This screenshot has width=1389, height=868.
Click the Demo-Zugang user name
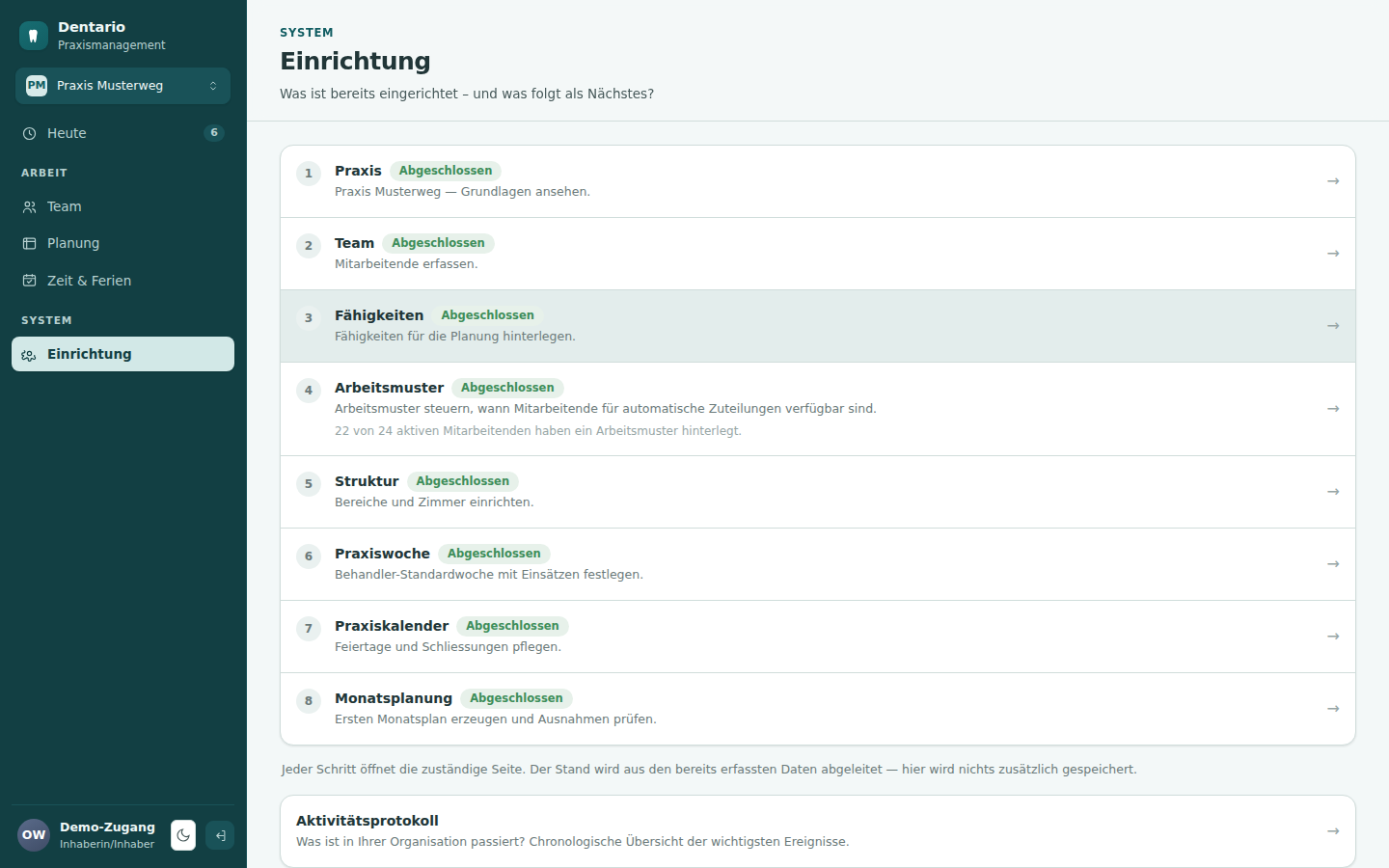107,827
